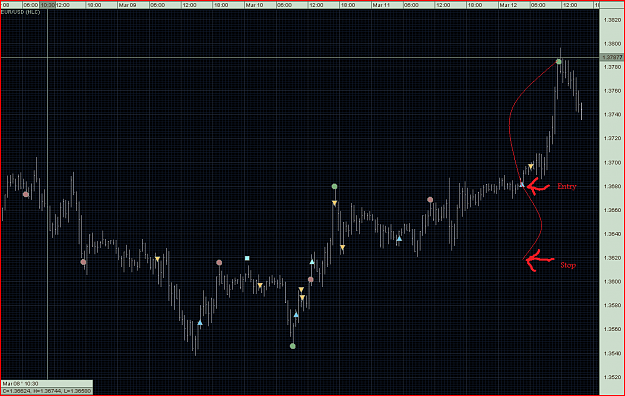Viewport: 625px width, 396px height.
Task: Select the green circle at the 1.3540 low
Action: pos(293,346)
